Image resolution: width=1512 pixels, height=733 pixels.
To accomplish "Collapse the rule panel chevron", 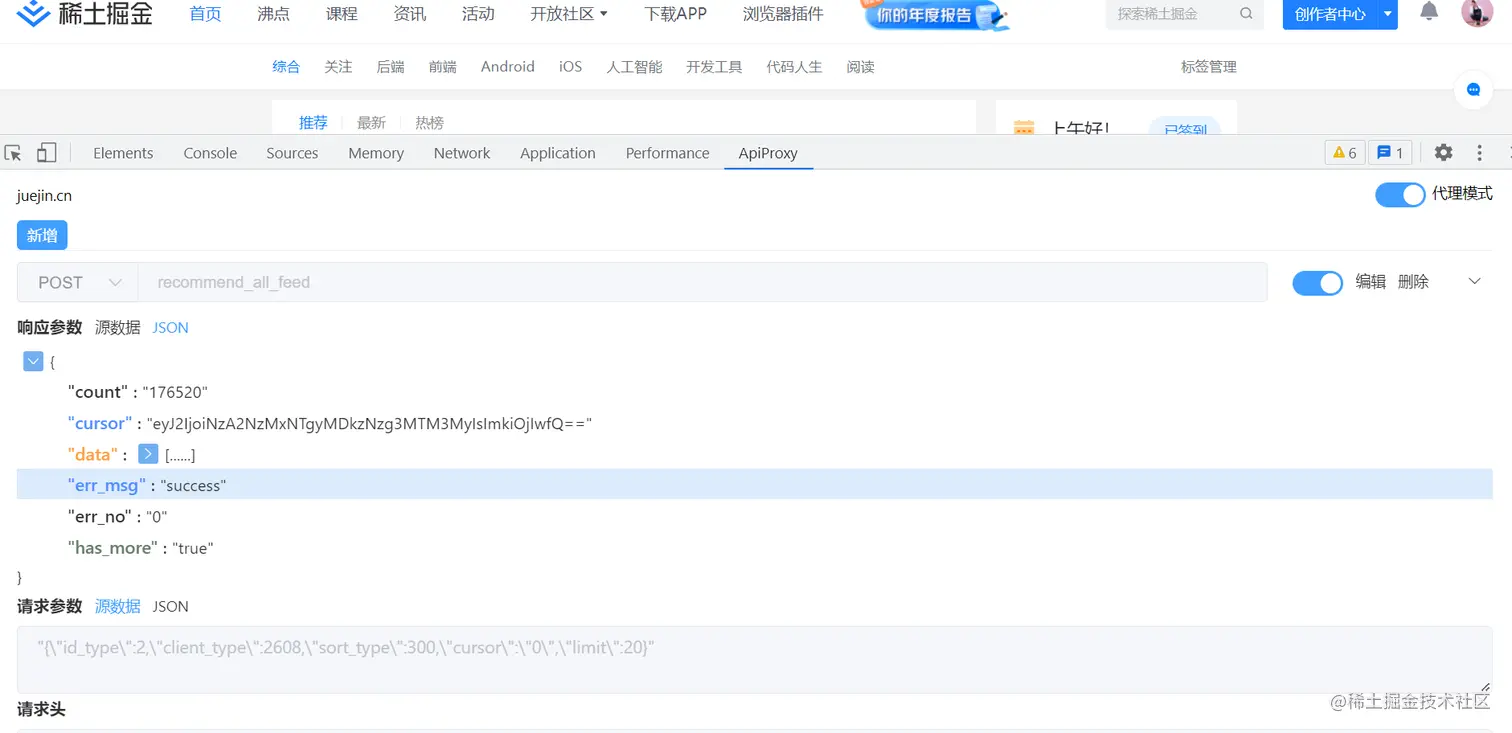I will (1474, 282).
